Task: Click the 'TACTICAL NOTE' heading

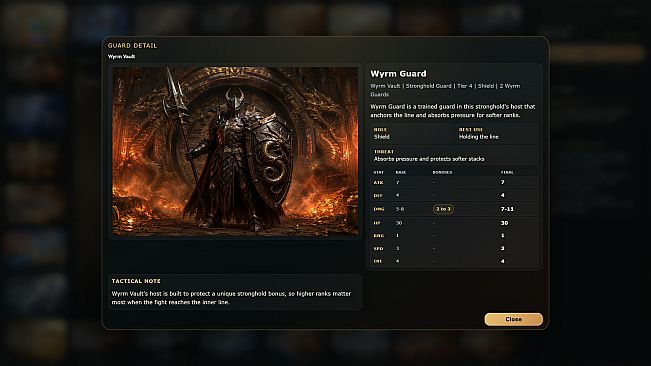Action: 136,281
